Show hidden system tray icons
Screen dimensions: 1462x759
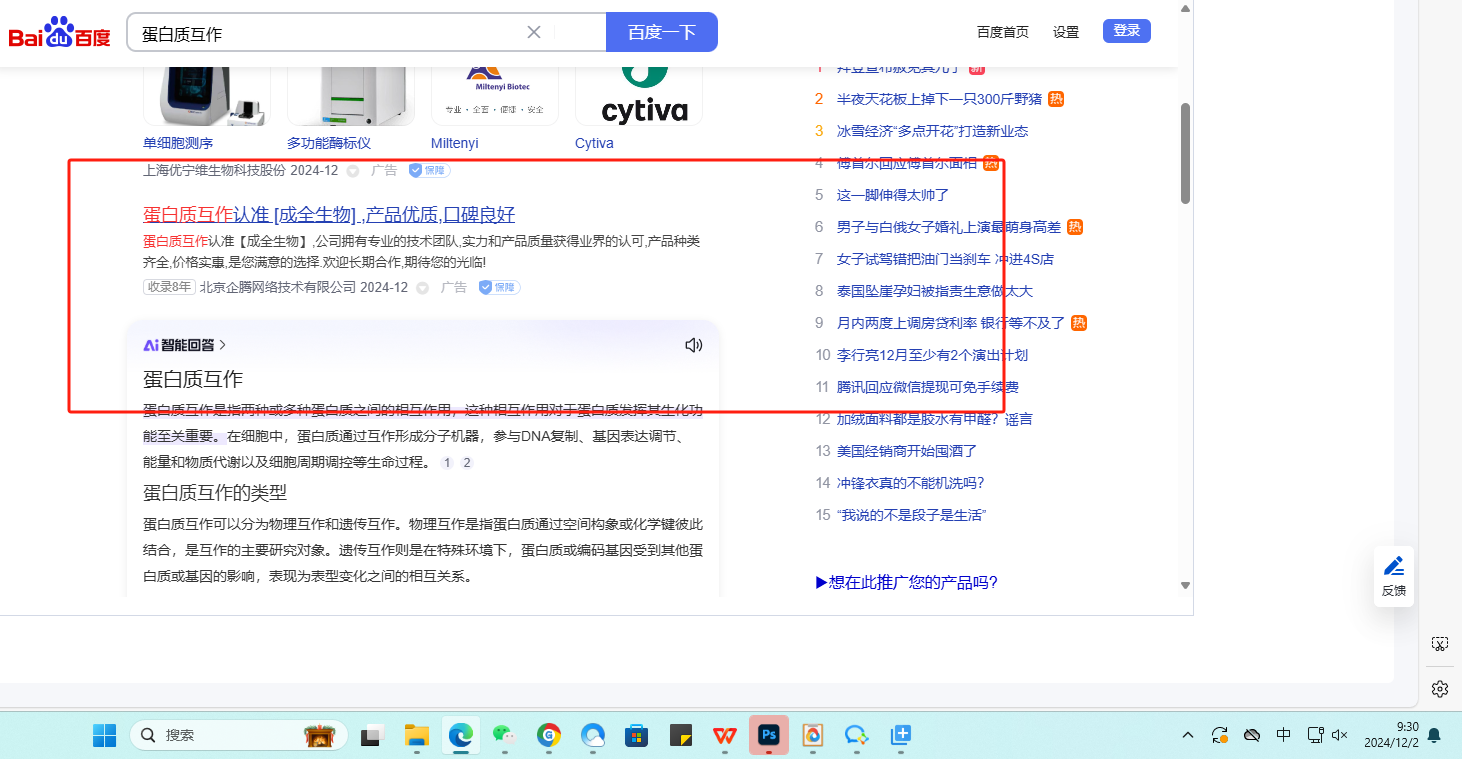pyautogui.click(x=1188, y=735)
